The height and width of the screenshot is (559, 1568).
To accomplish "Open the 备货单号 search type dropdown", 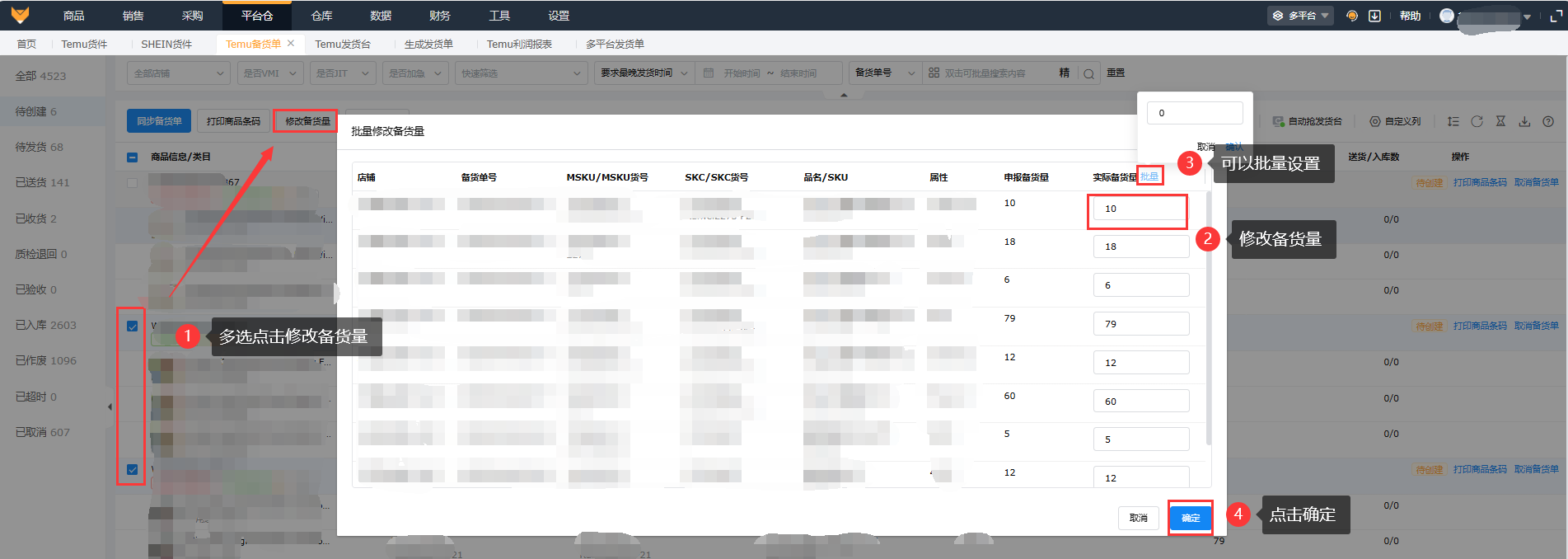I will (x=885, y=73).
